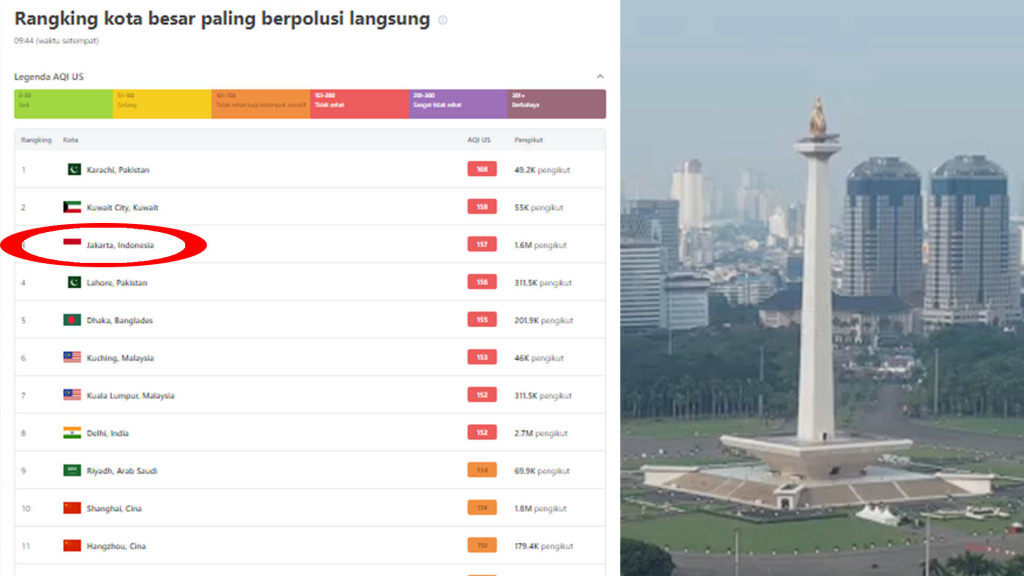This screenshot has width=1024, height=576.
Task: Select the purple 201-300 legend swatch
Action: 458,104
